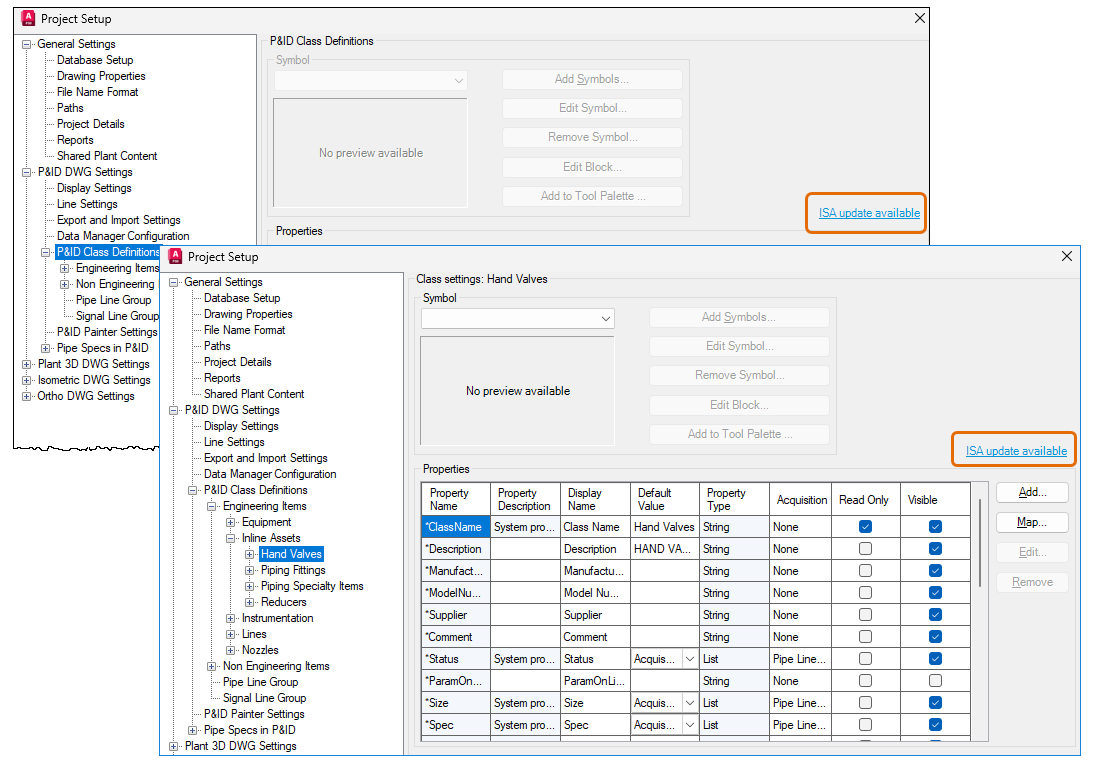1093x762 pixels.
Task: Click the Property Type column header
Action: coord(734,499)
